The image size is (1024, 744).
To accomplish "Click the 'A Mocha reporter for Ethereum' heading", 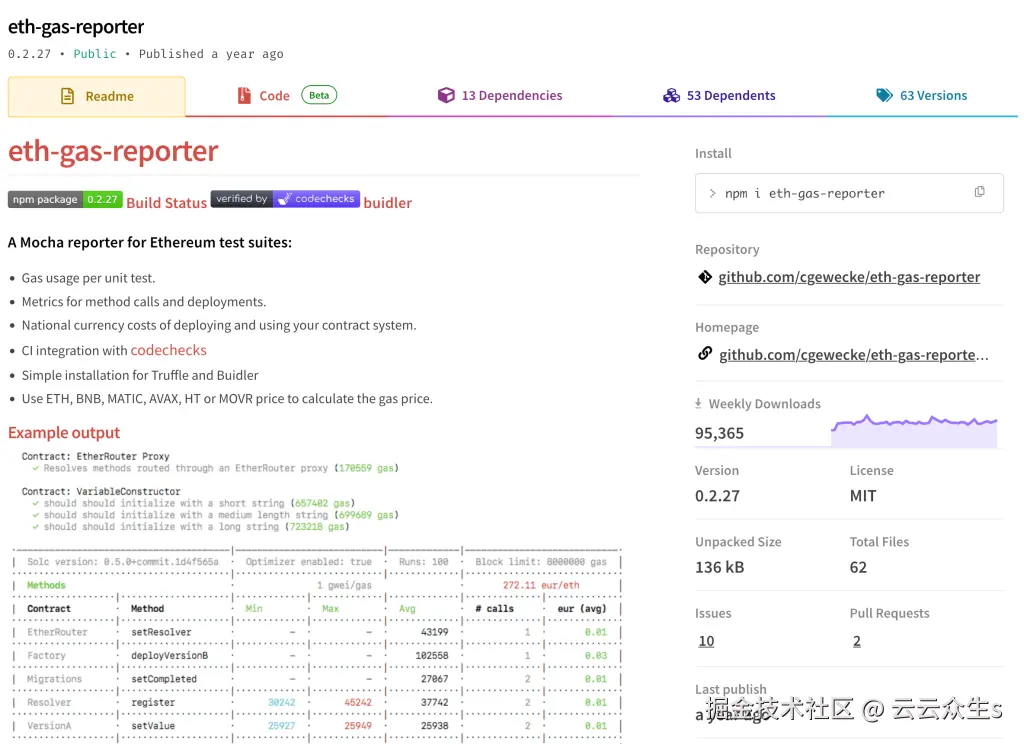I will pos(150,242).
